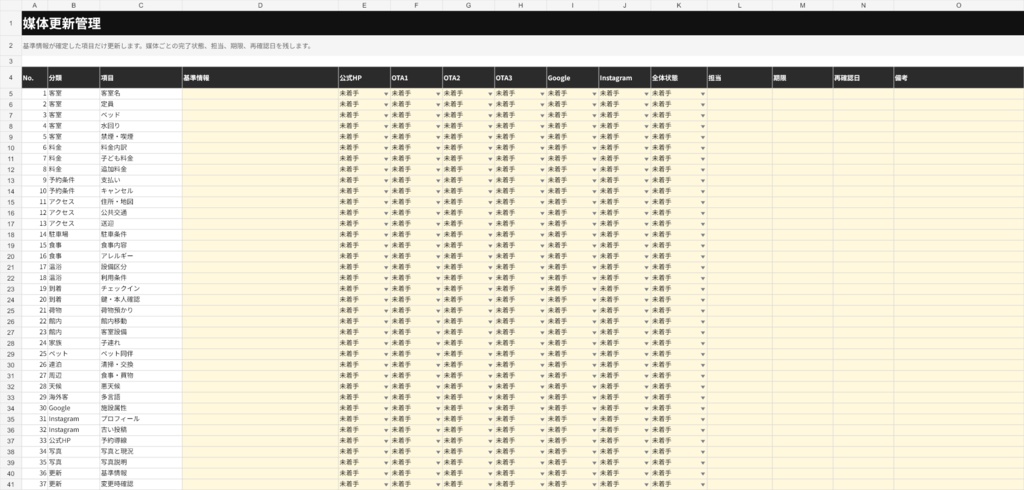The width and height of the screenshot is (1024, 490).
Task: Click the 基準情報 input cell for 客室名 row
Action: coord(260,93)
